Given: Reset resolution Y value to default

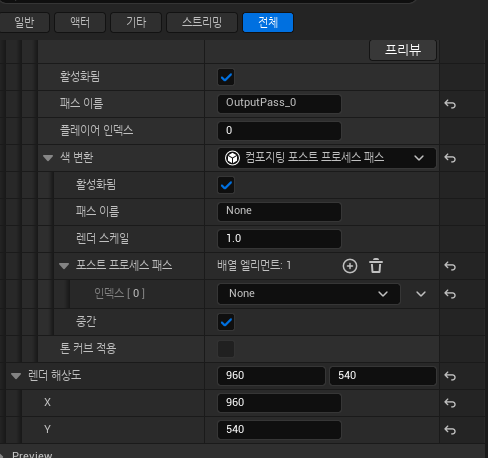Looking at the screenshot, I should (x=450, y=430).
